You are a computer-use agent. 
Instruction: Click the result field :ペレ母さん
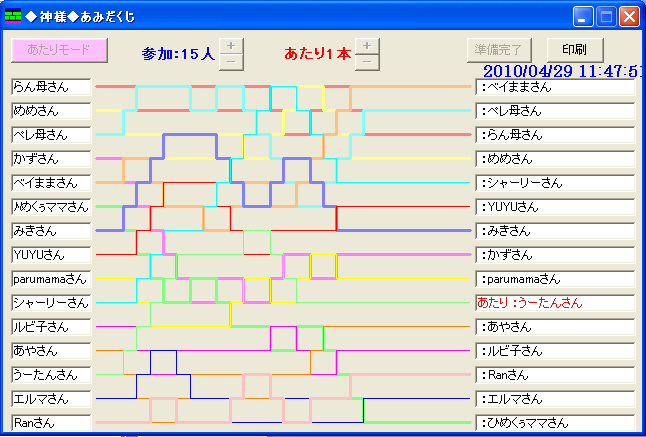click(555, 111)
